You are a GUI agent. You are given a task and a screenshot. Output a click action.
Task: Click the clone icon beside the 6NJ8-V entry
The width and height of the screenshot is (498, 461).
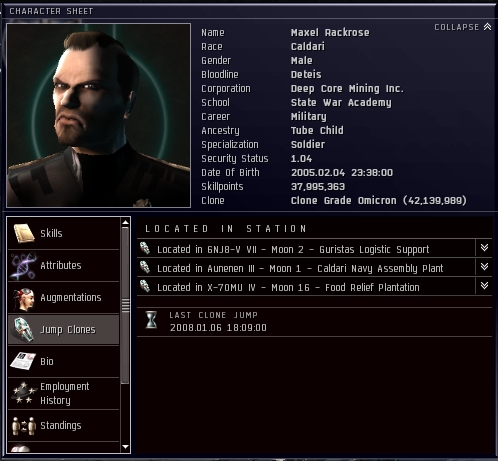[145, 248]
